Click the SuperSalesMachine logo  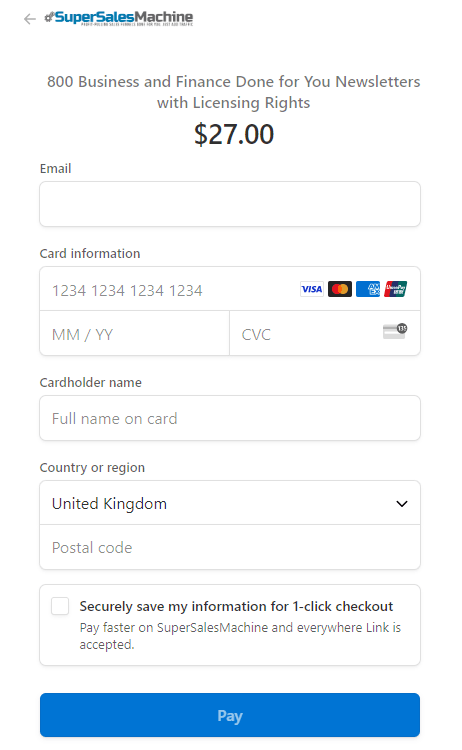coord(119,18)
